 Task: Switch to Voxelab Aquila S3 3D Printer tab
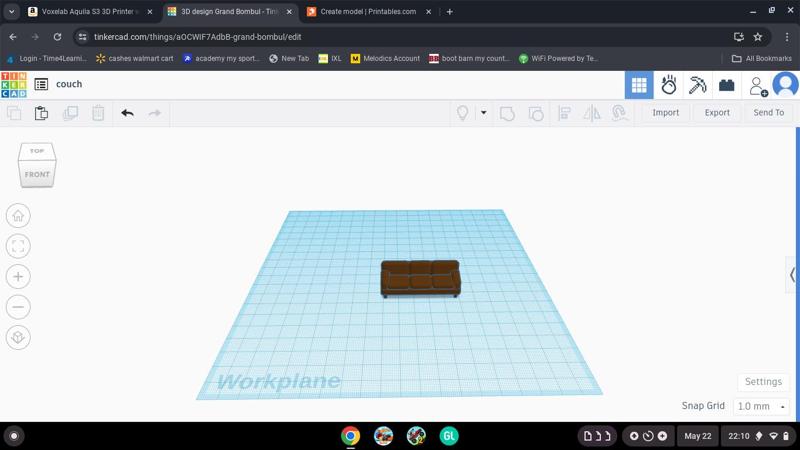pyautogui.click(x=89, y=11)
